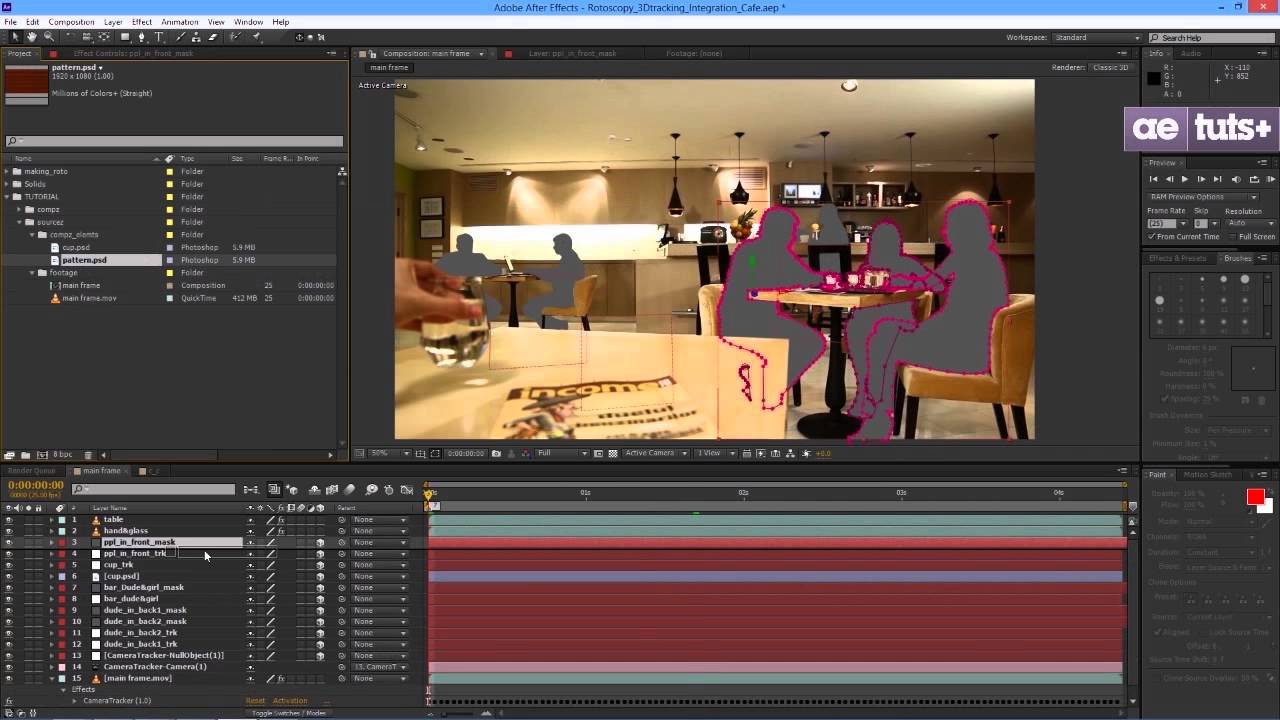Jump to first frame in Preview

pyautogui.click(x=1153, y=179)
